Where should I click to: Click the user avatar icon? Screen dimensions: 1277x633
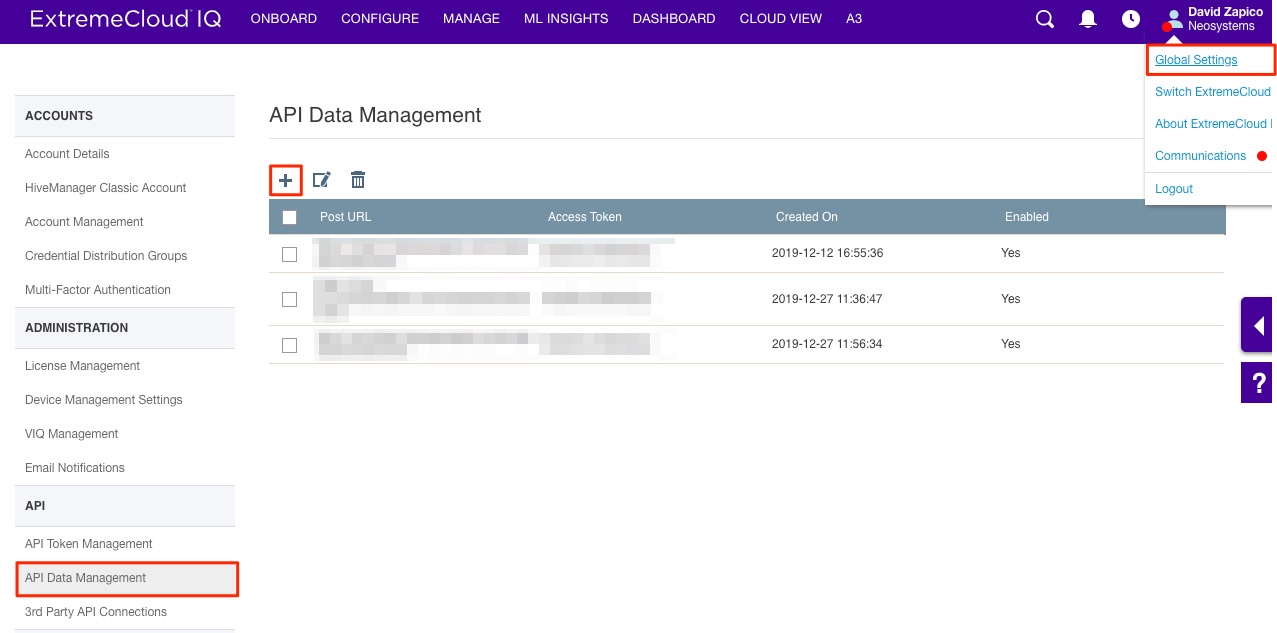(x=1172, y=19)
